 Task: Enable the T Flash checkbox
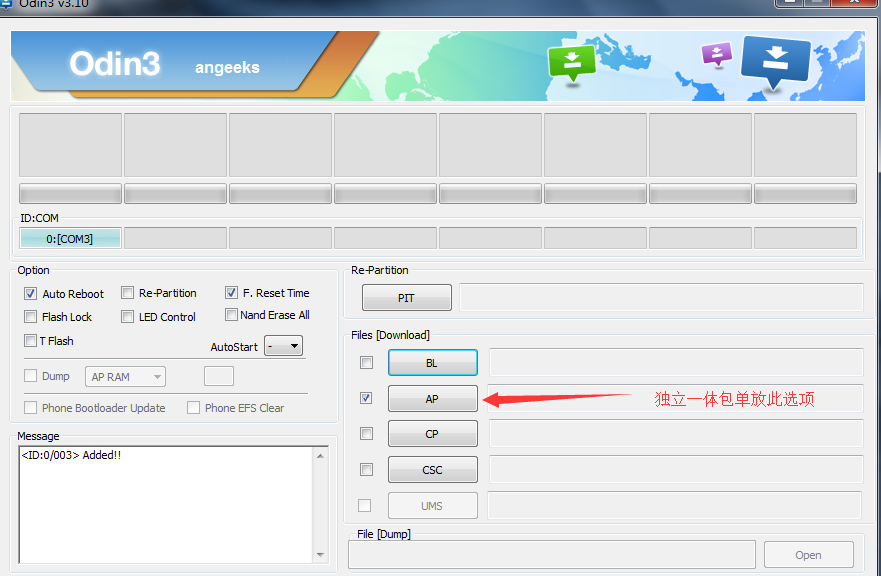30,341
